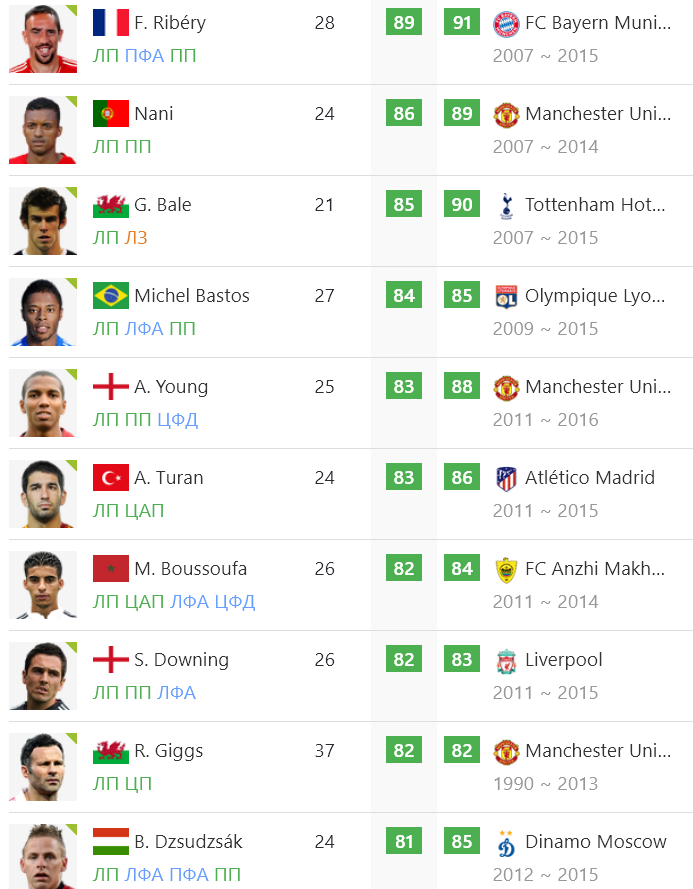Open G. Bale's player profile link
The width and height of the screenshot is (693, 889).
(x=163, y=205)
